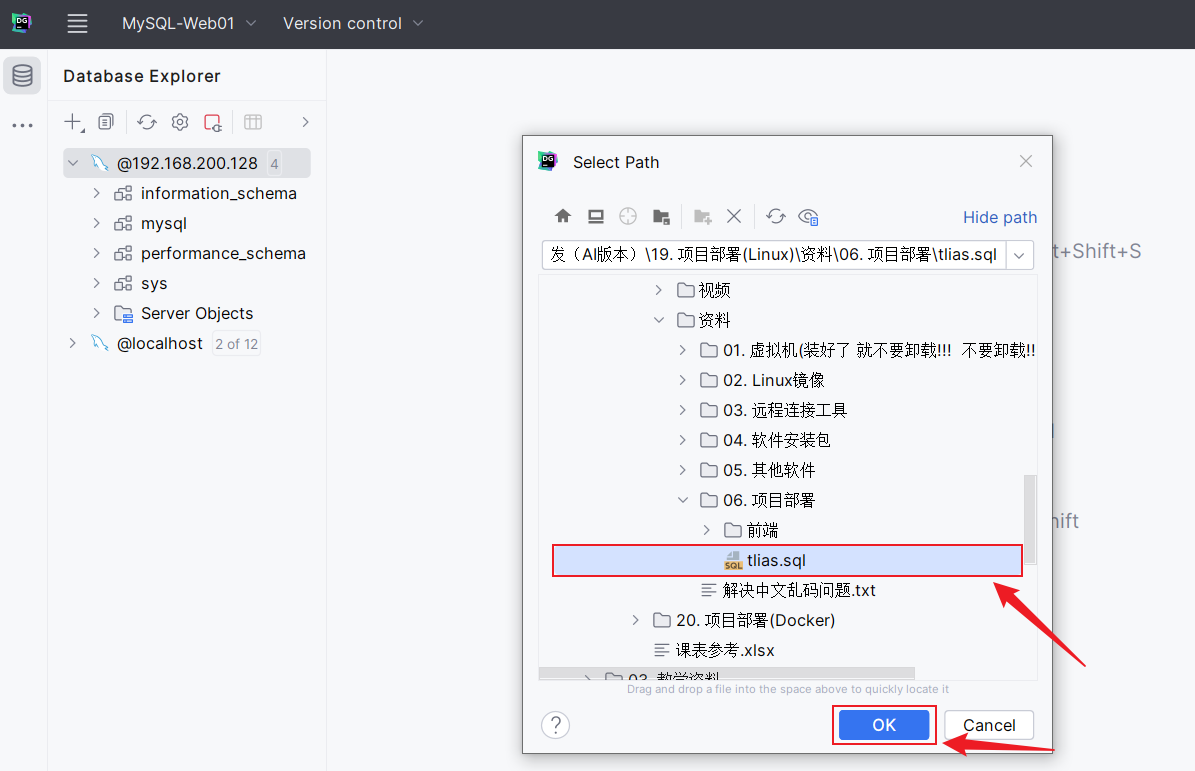Toggle show hidden files eye icon
Image resolution: width=1195 pixels, height=771 pixels.
click(809, 217)
